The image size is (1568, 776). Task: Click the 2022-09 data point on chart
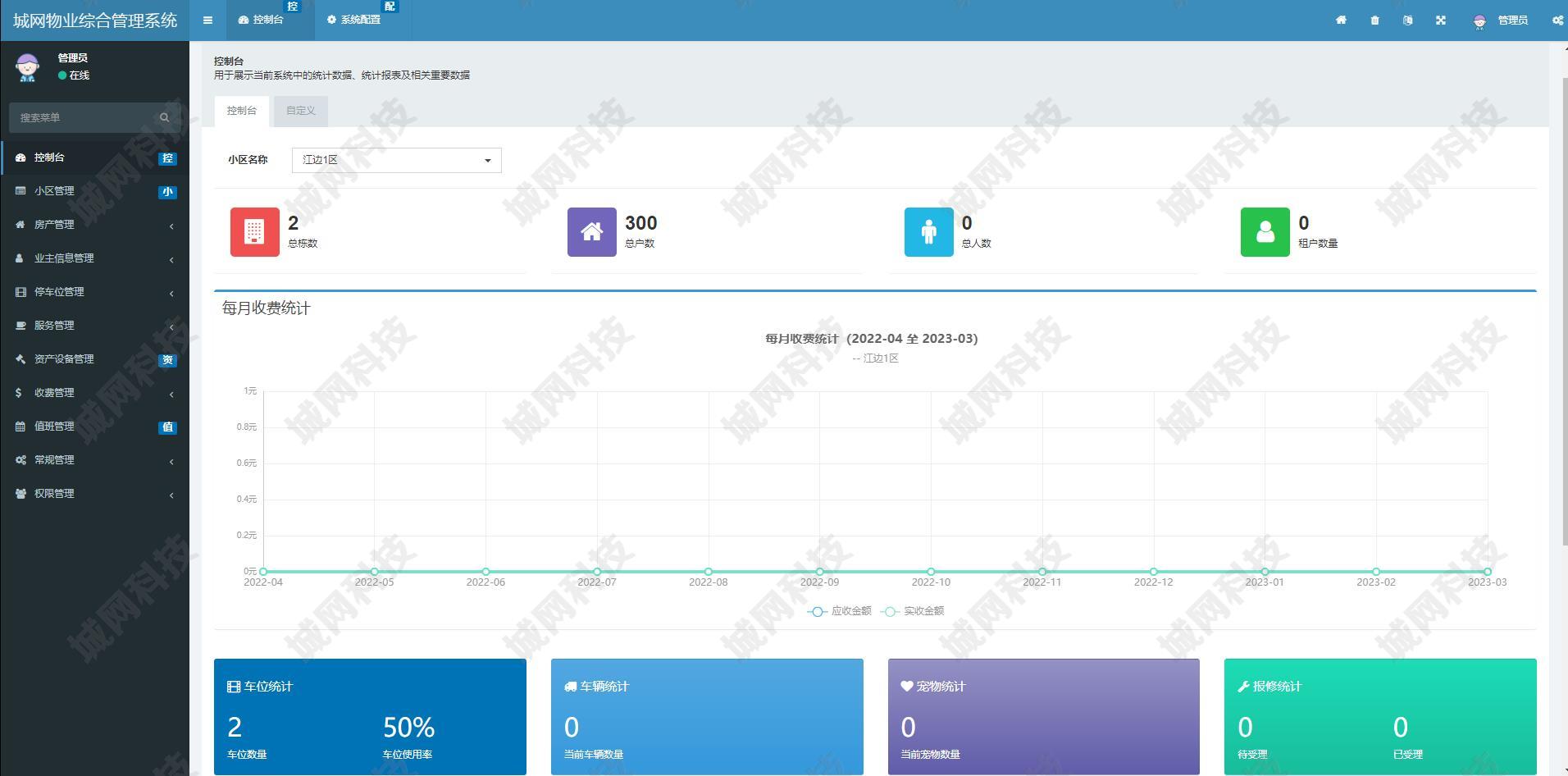(819, 572)
